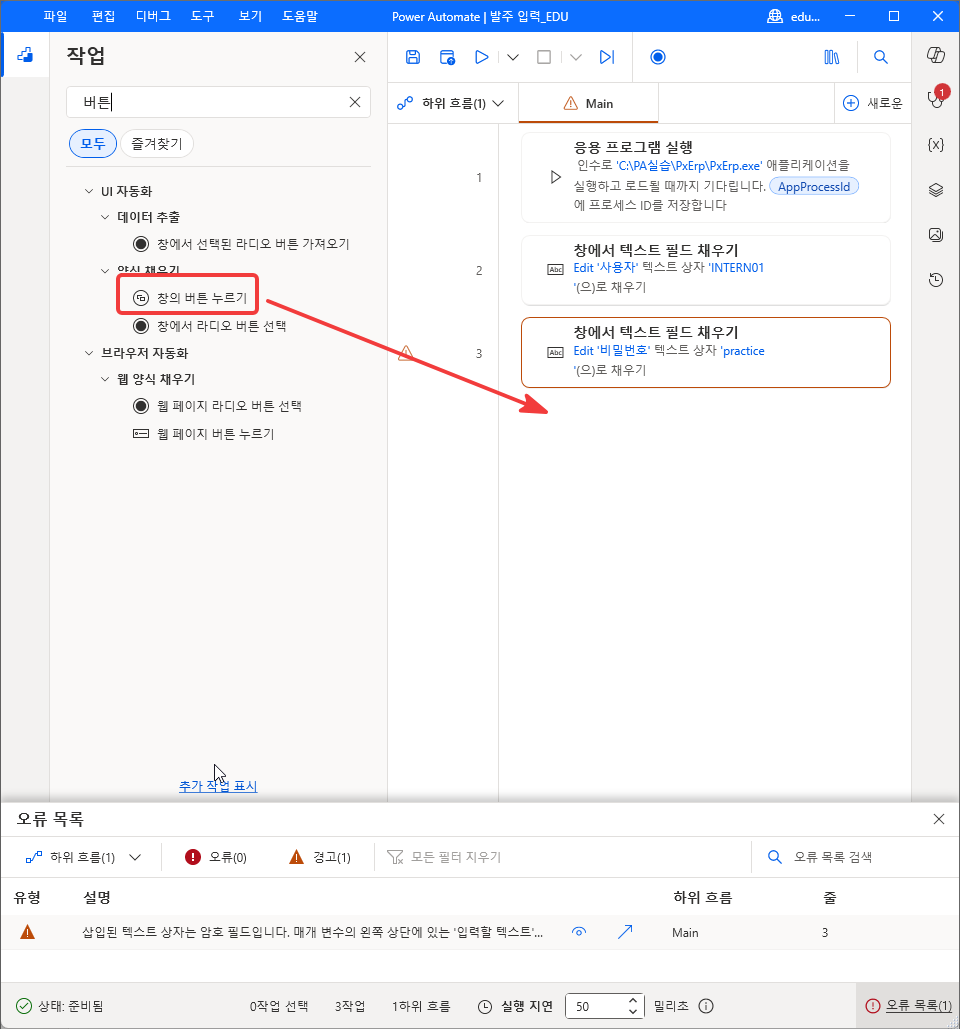960x1029 pixels.
Task: Switch to the Main subflow tab
Action: point(588,103)
